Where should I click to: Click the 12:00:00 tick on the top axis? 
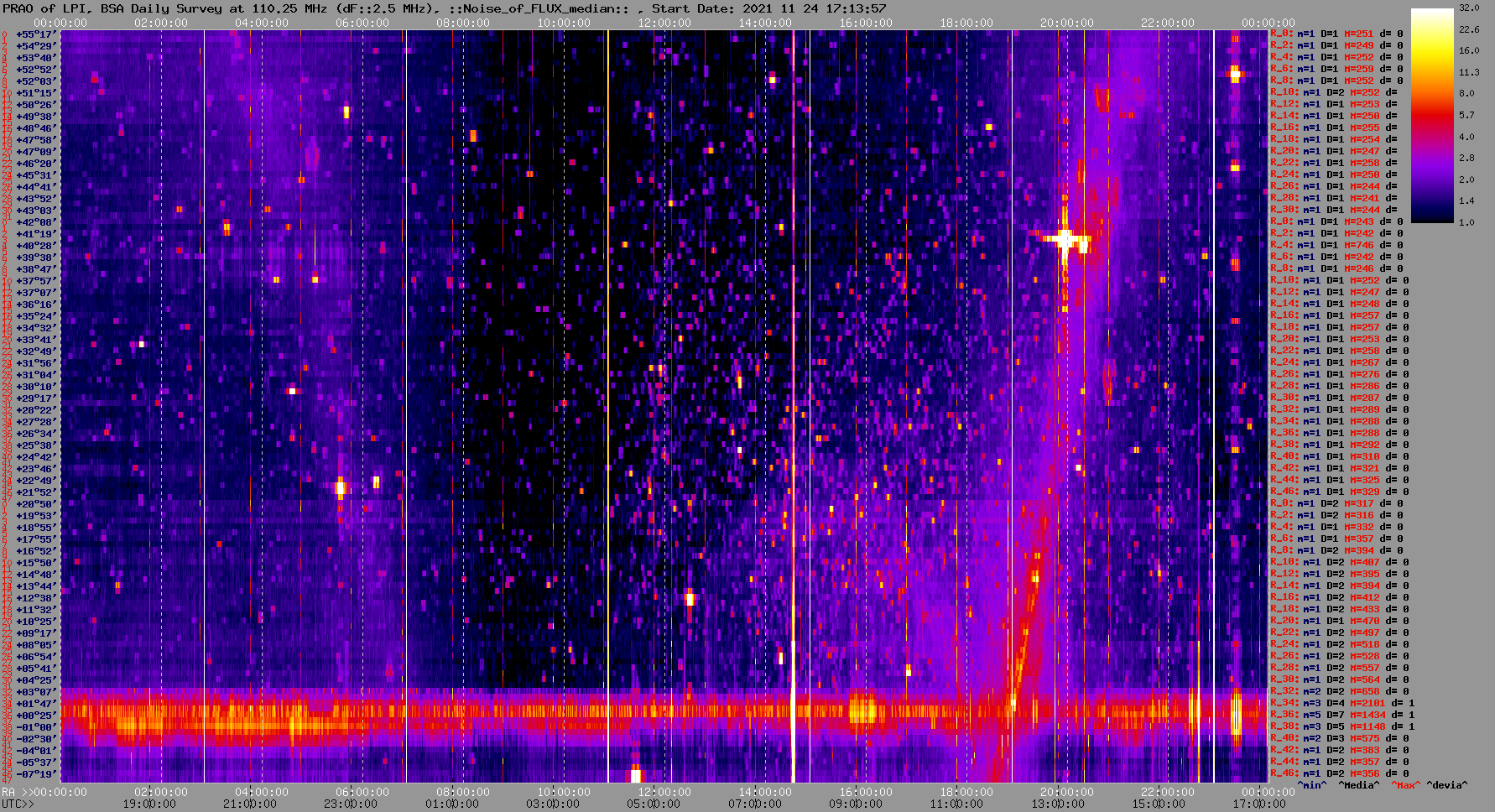pyautogui.click(x=664, y=23)
